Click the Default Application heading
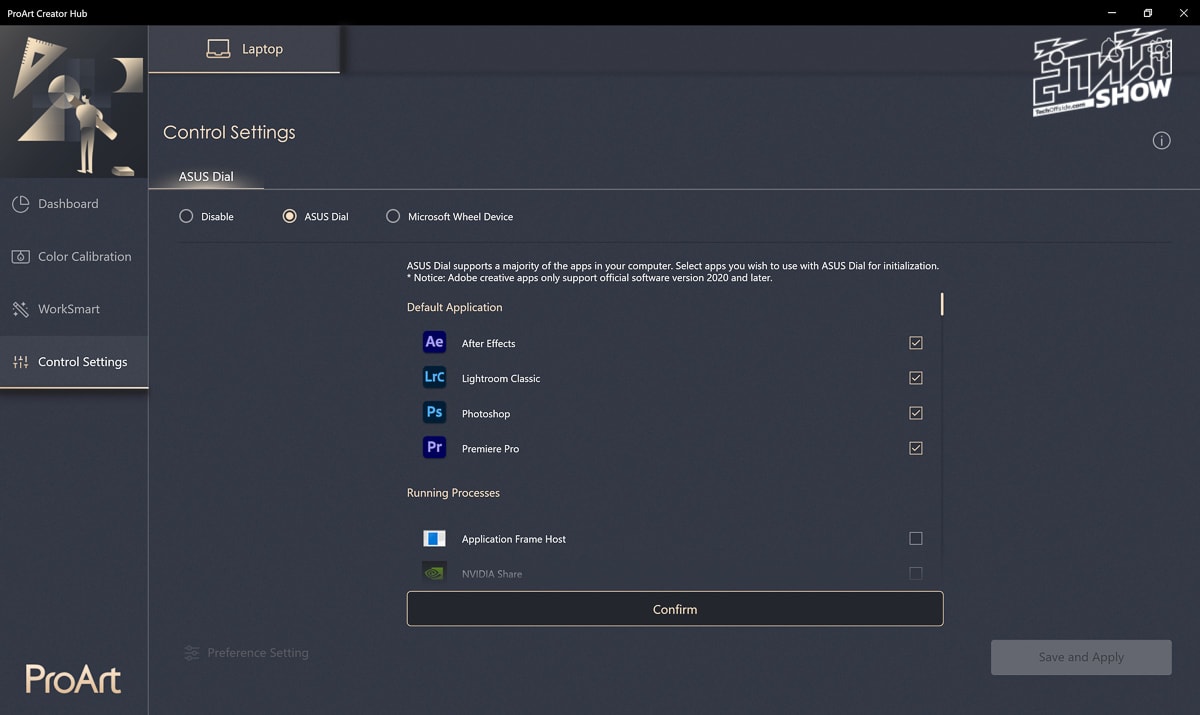This screenshot has height=715, width=1200. coord(454,307)
